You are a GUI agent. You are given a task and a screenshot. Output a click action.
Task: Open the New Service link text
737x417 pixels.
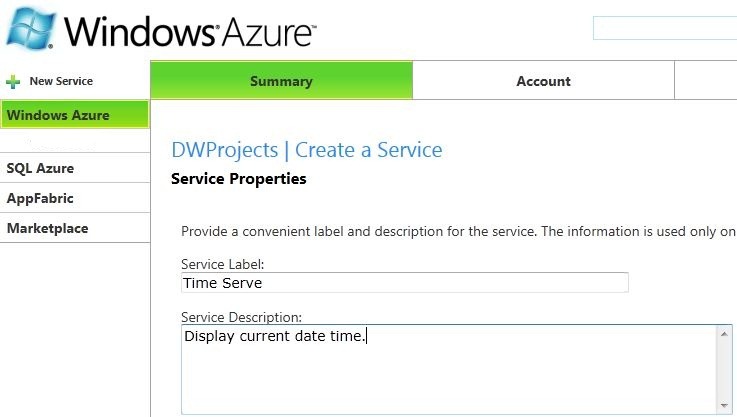point(61,81)
